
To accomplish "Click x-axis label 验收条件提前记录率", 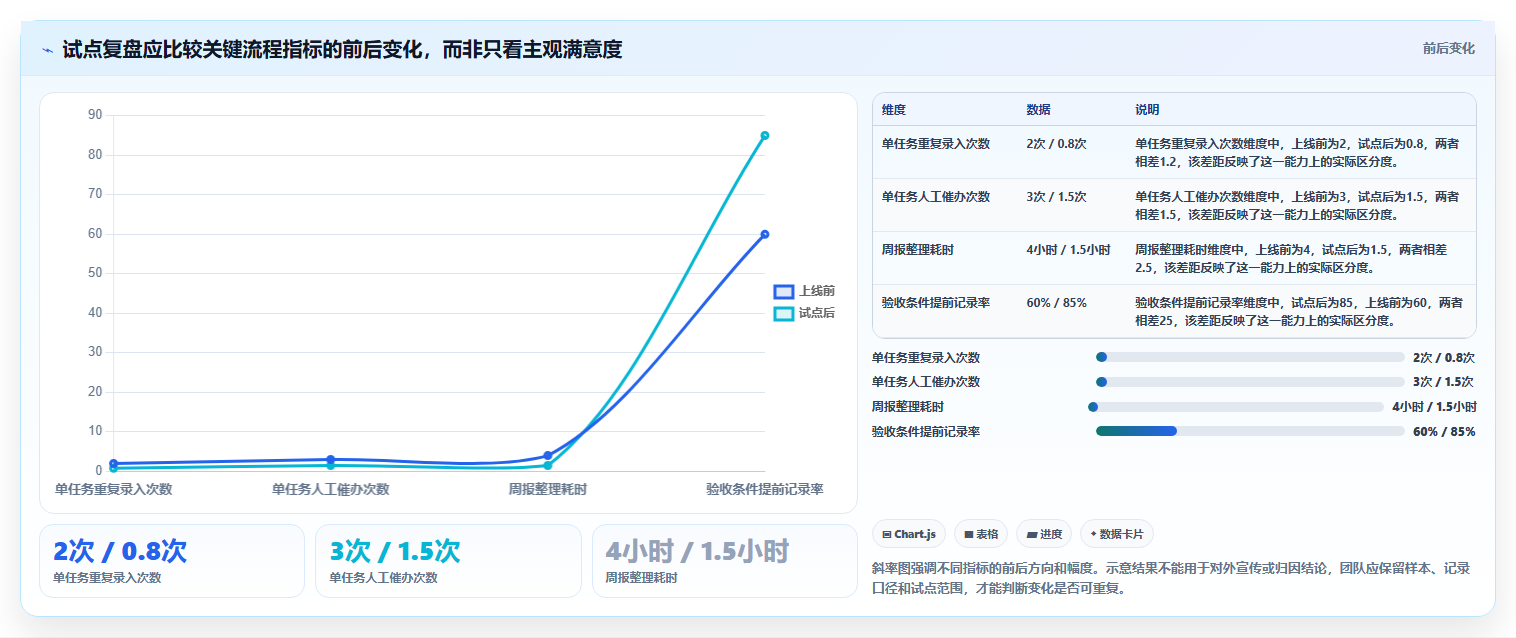I will (764, 489).
